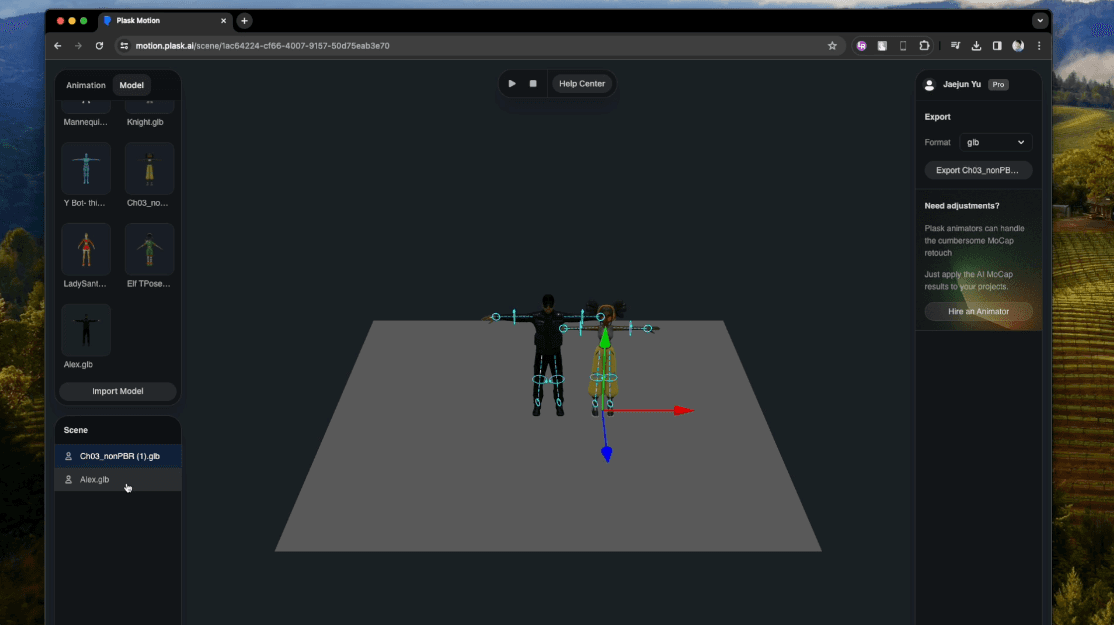Image resolution: width=1114 pixels, height=625 pixels.
Task: Choose the Alex.glb model thumbnail
Action: [86, 330]
